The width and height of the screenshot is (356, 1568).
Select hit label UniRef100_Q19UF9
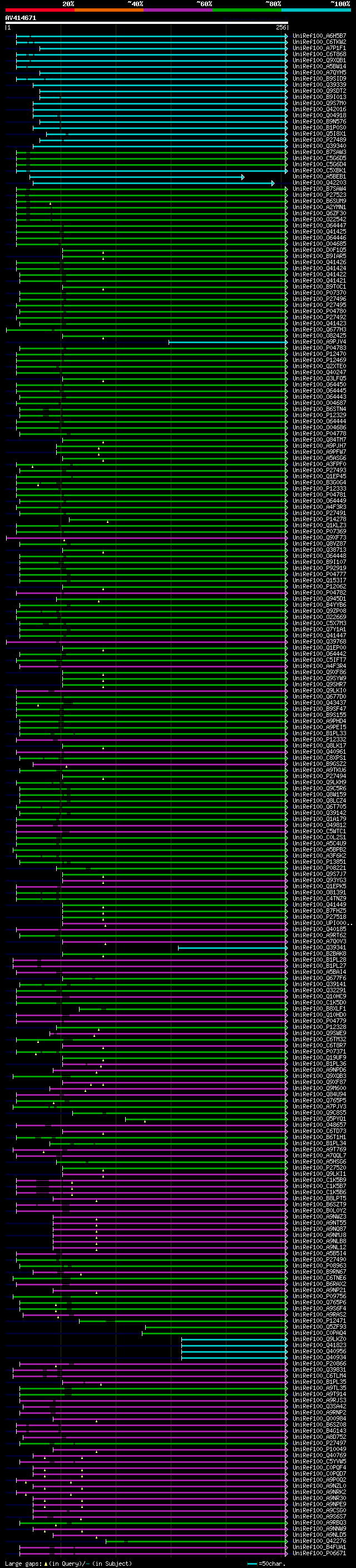click(x=319, y=1057)
